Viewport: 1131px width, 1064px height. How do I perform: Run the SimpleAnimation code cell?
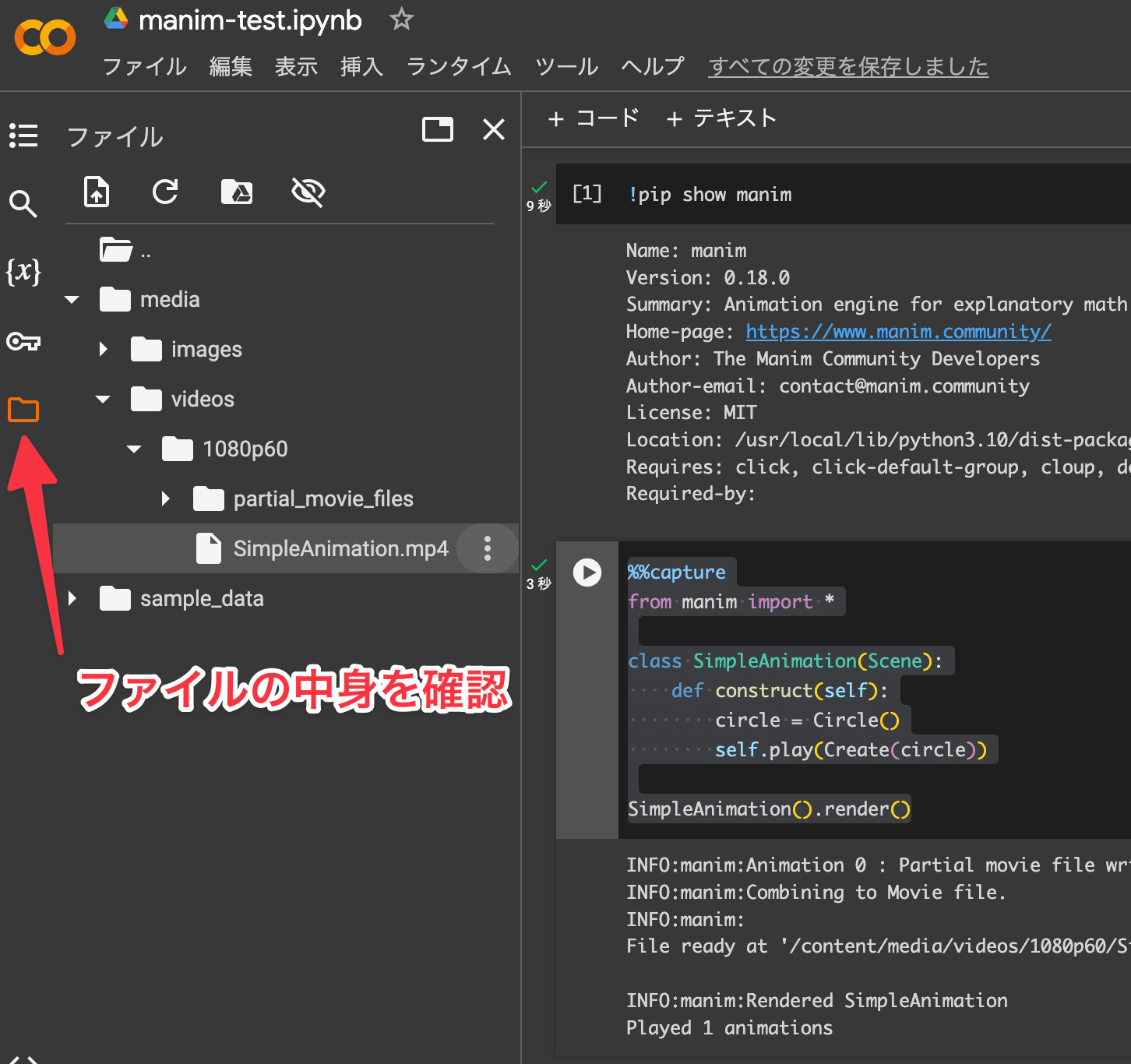pyautogui.click(x=587, y=573)
